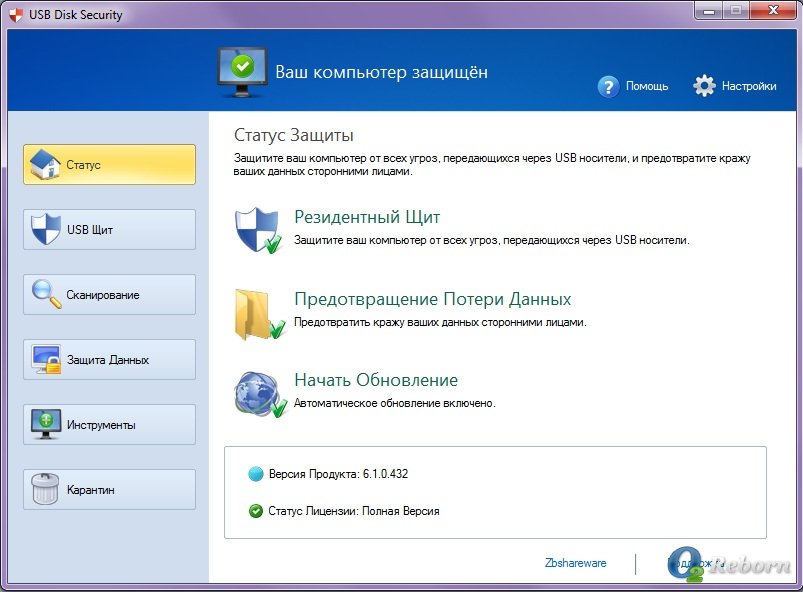Click the globe update icon
This screenshot has height=592, width=803.
260,394
